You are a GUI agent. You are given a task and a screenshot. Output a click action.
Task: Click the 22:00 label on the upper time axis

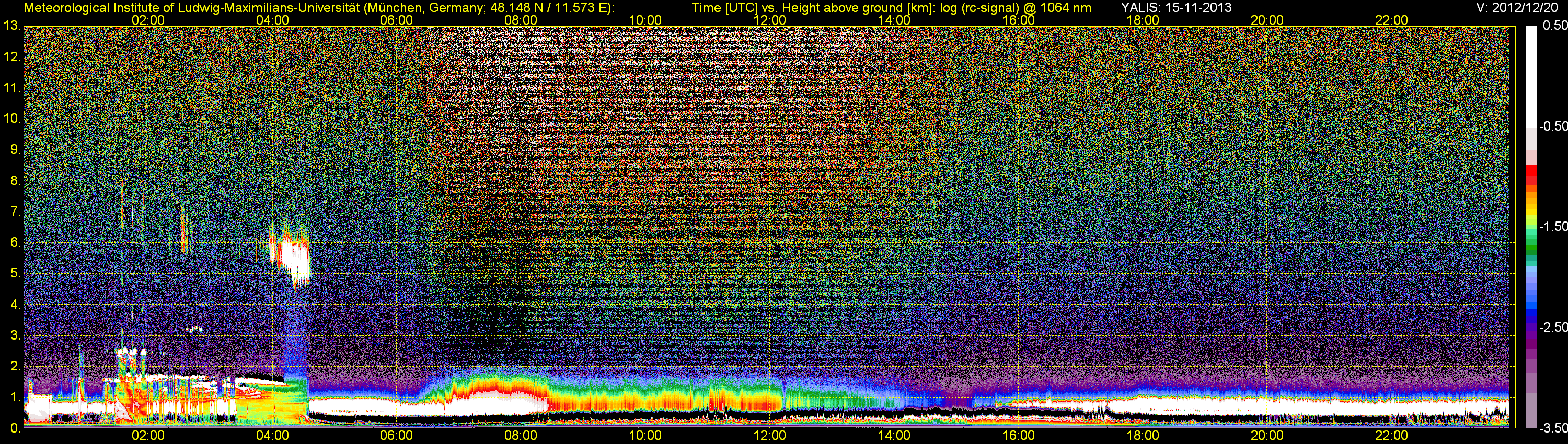(x=1391, y=20)
